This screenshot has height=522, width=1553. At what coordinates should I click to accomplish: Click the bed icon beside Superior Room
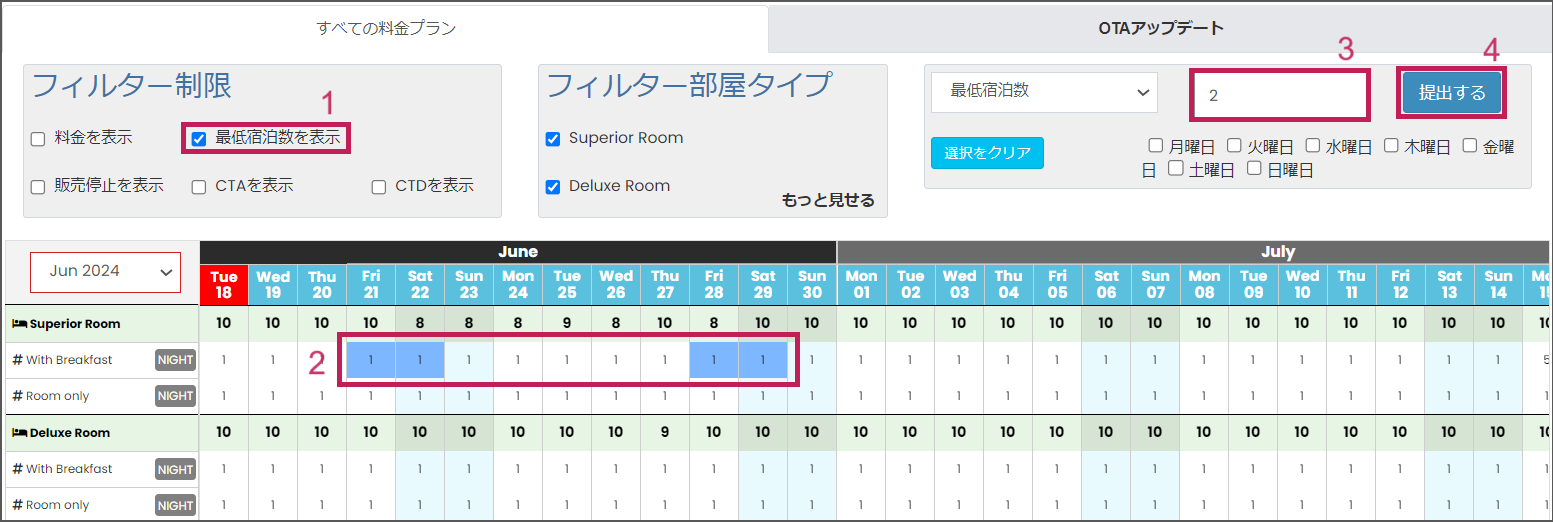point(18,324)
